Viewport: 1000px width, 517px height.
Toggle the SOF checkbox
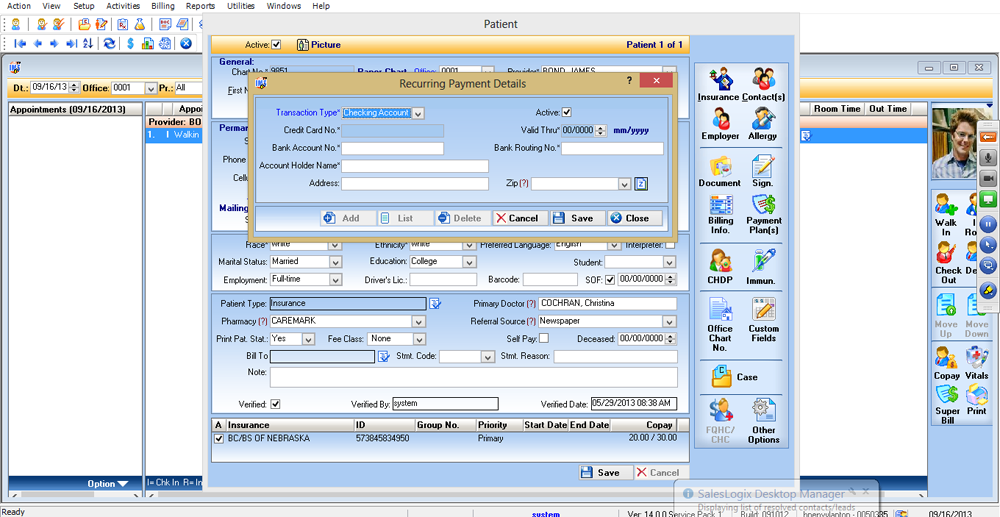click(x=610, y=279)
